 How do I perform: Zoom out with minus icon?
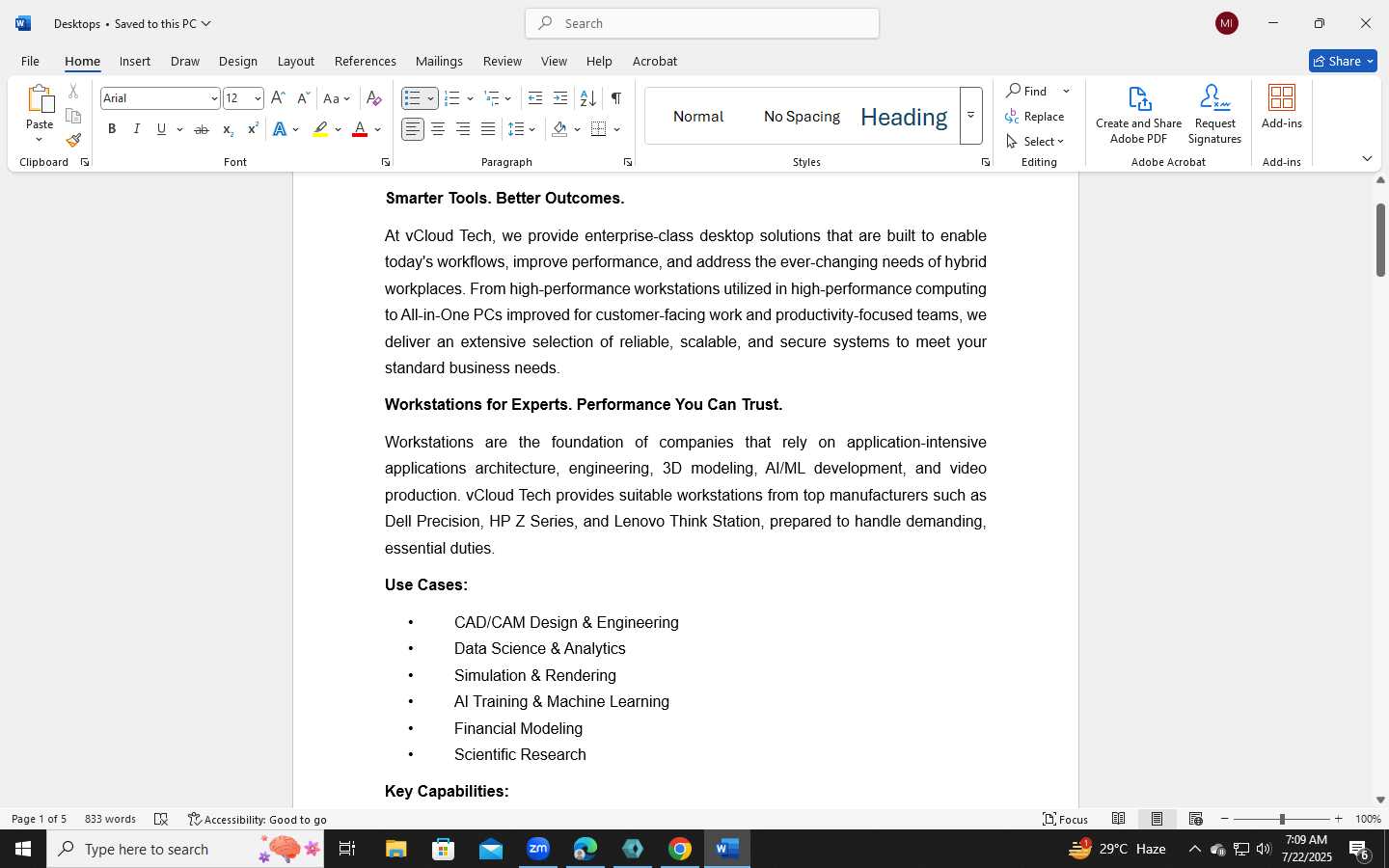coord(1225,819)
